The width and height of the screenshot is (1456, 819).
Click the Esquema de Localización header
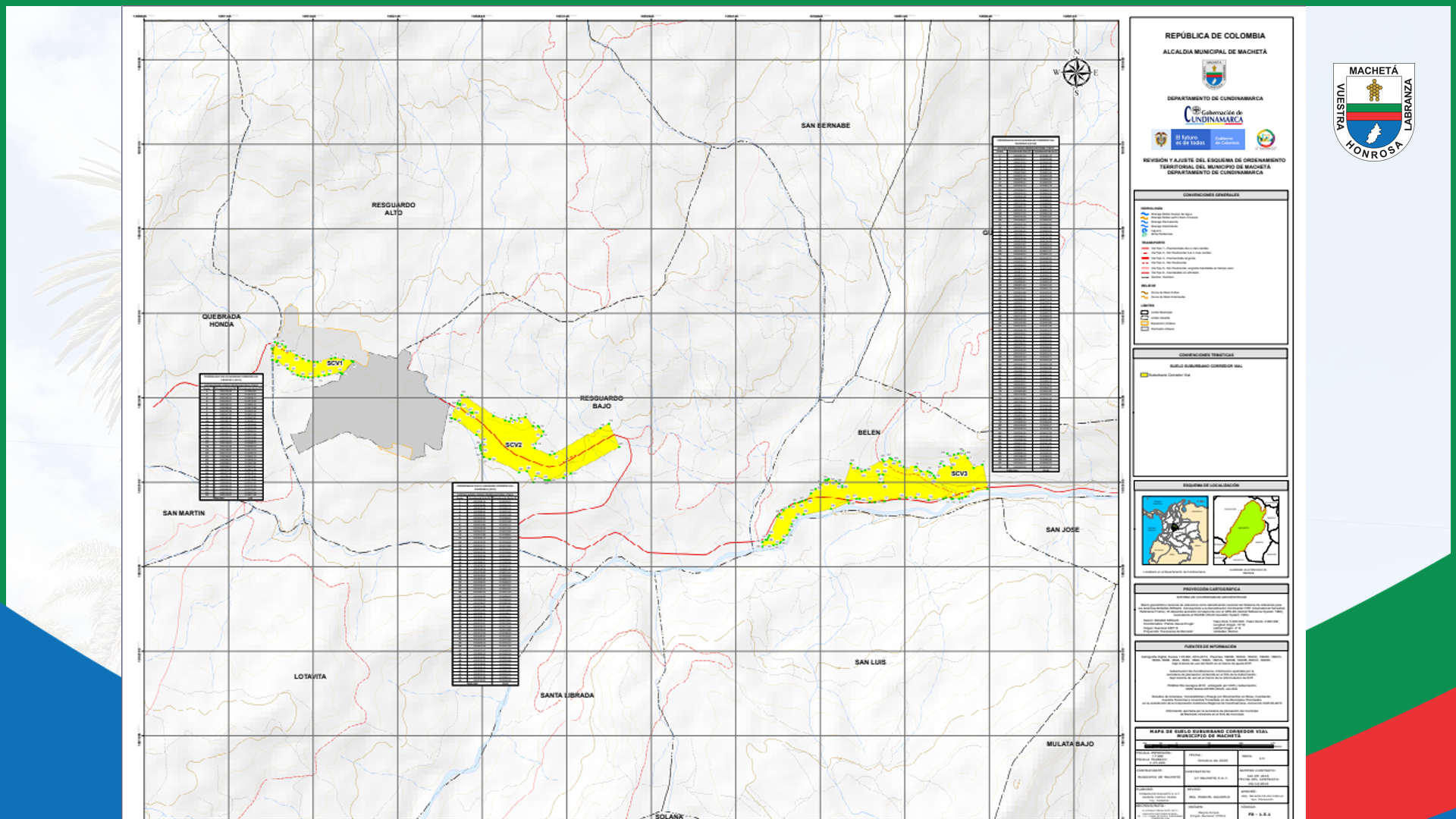[x=1210, y=485]
